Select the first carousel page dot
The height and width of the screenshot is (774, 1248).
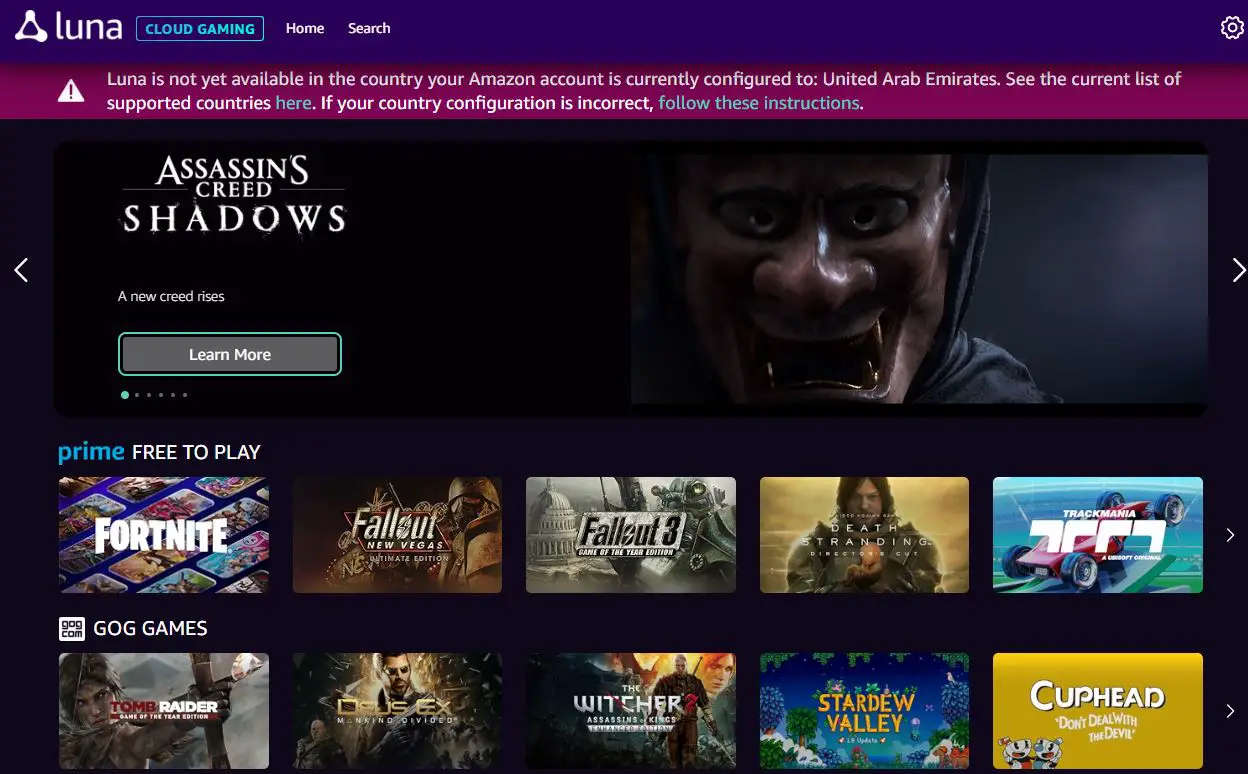(124, 394)
